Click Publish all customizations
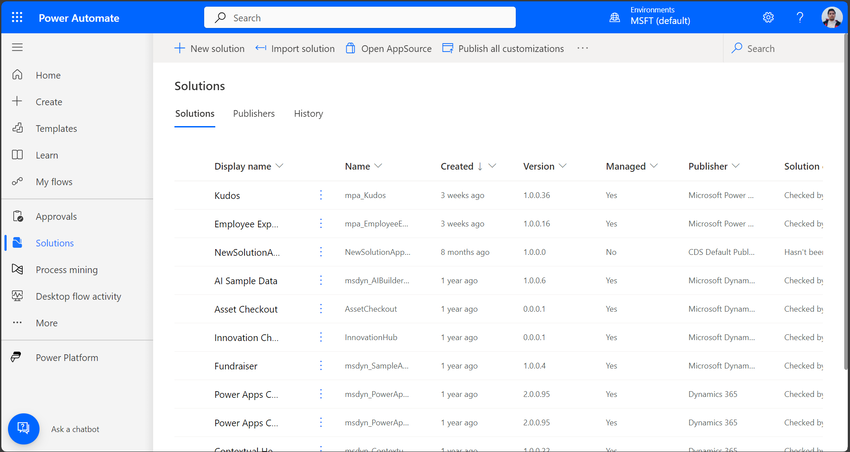Image resolution: width=850 pixels, height=452 pixels. point(503,48)
